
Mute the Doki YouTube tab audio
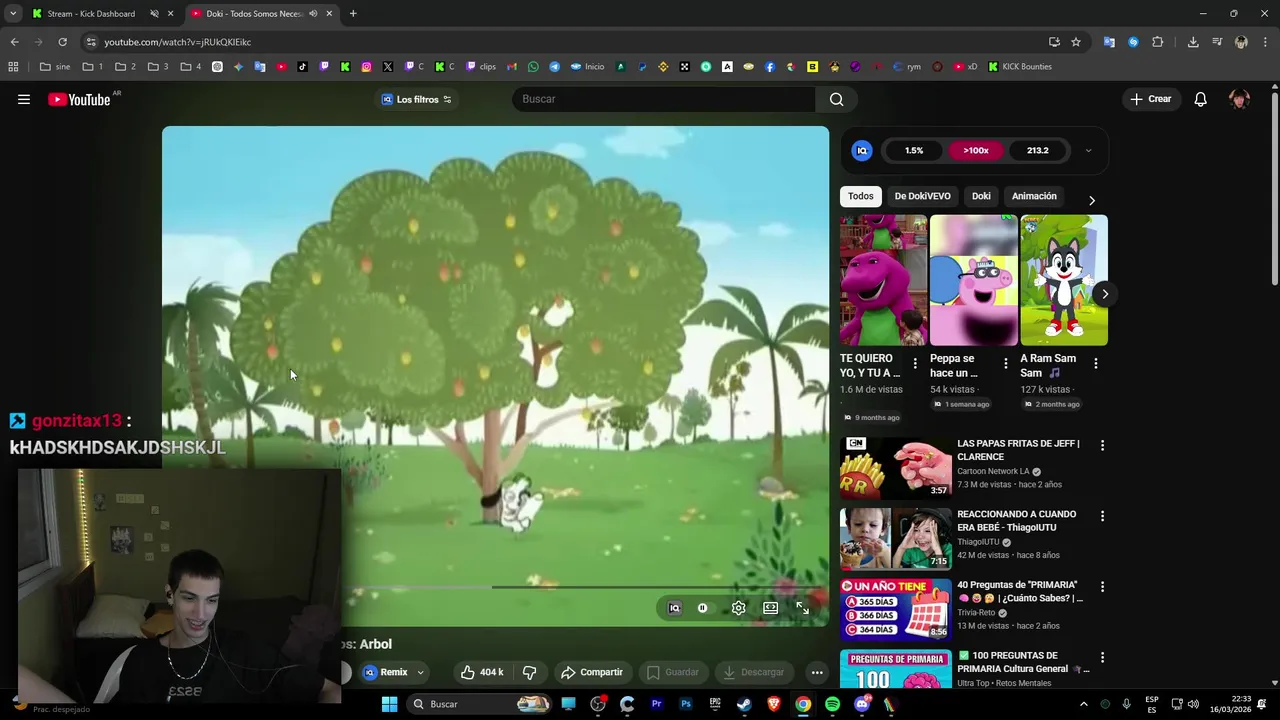pos(312,14)
